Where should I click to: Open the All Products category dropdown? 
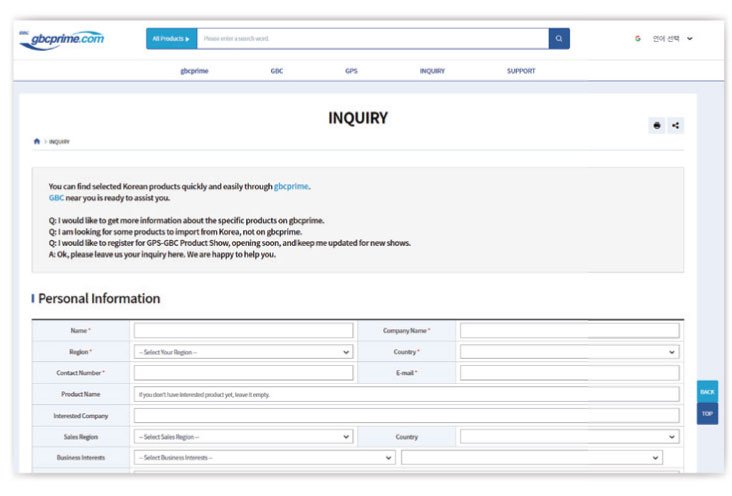coord(171,39)
